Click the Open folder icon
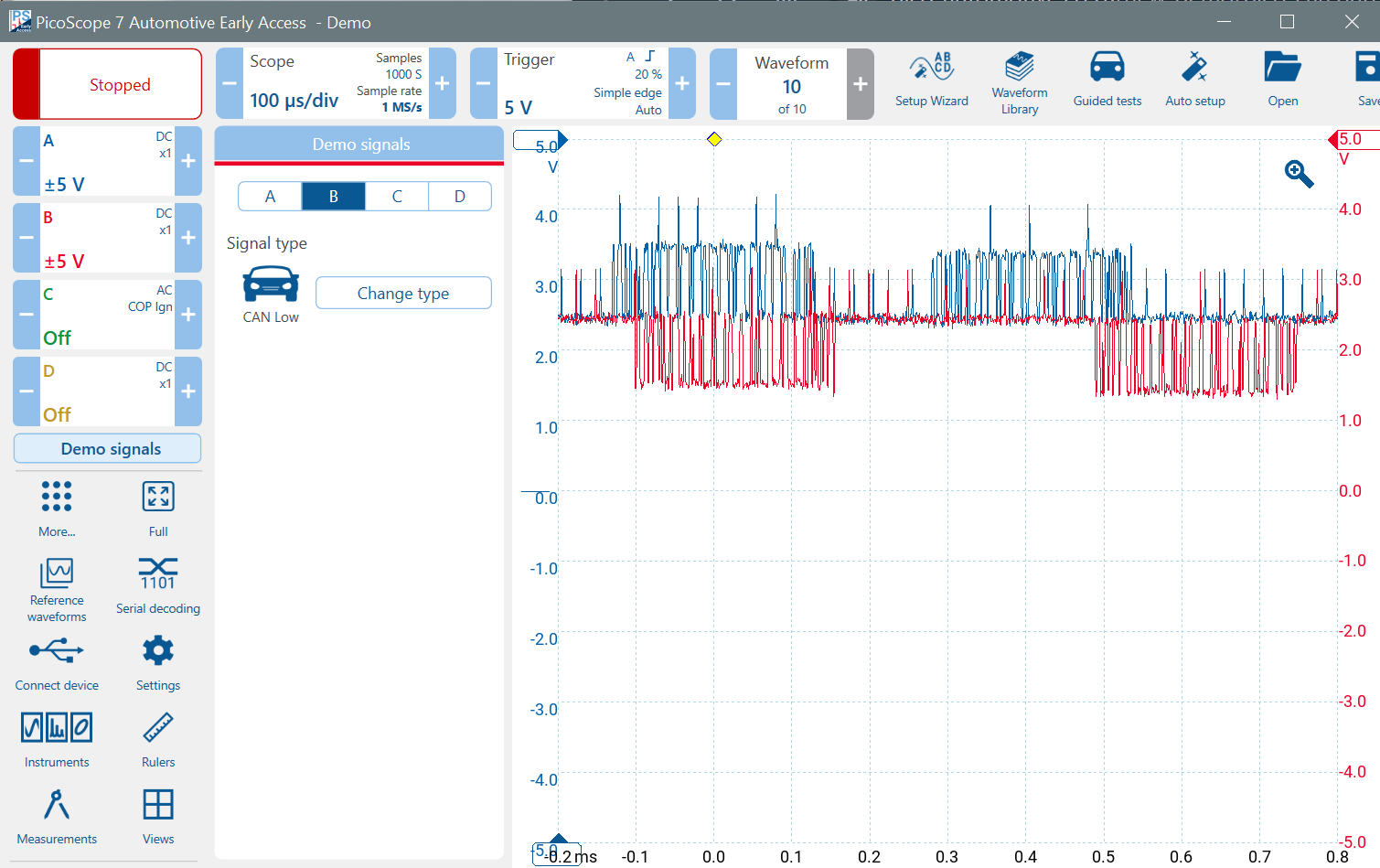Viewport: 1380px width, 868px height. coord(1282,67)
